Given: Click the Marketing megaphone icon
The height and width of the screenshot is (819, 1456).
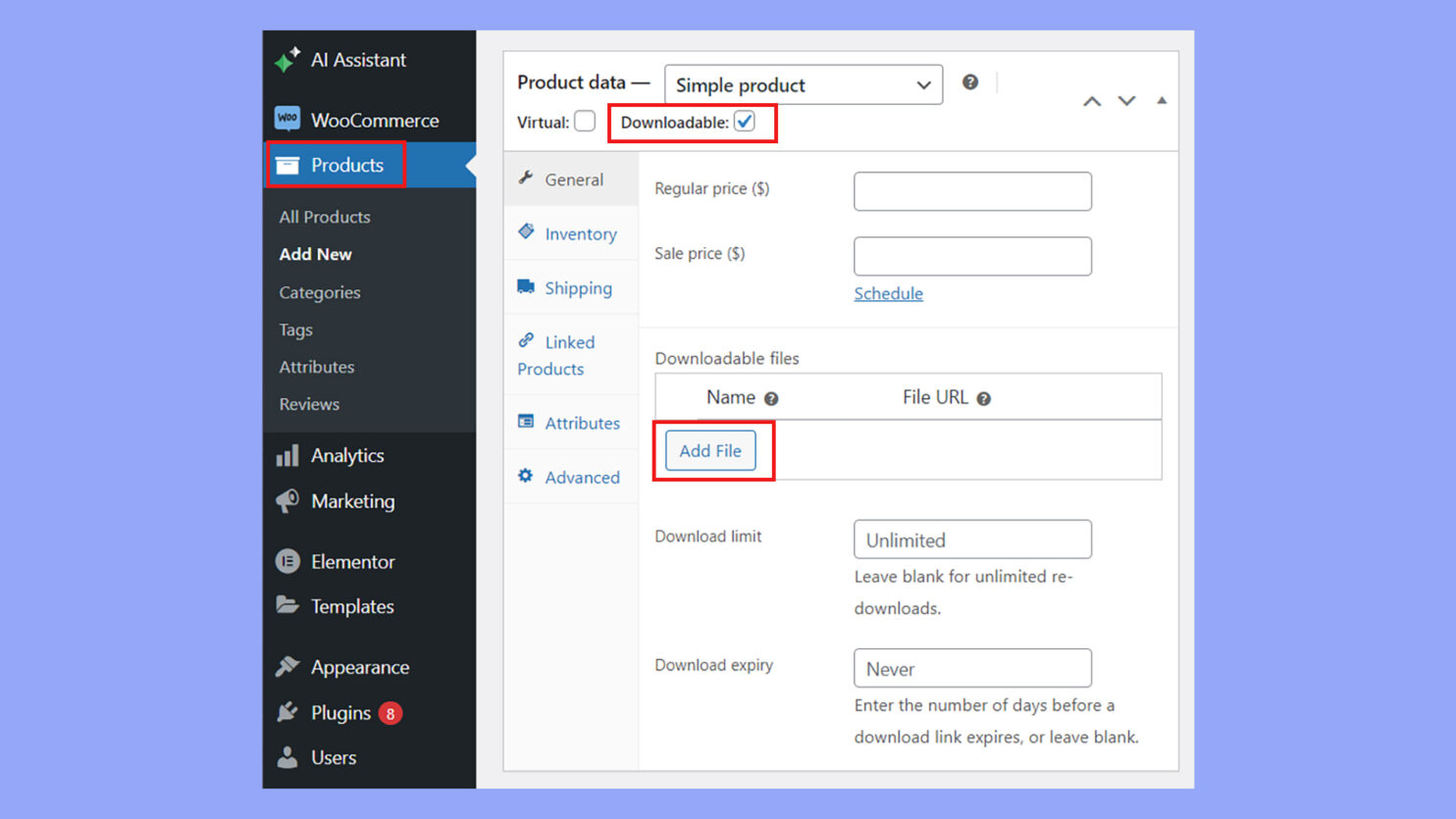Looking at the screenshot, I should (287, 500).
